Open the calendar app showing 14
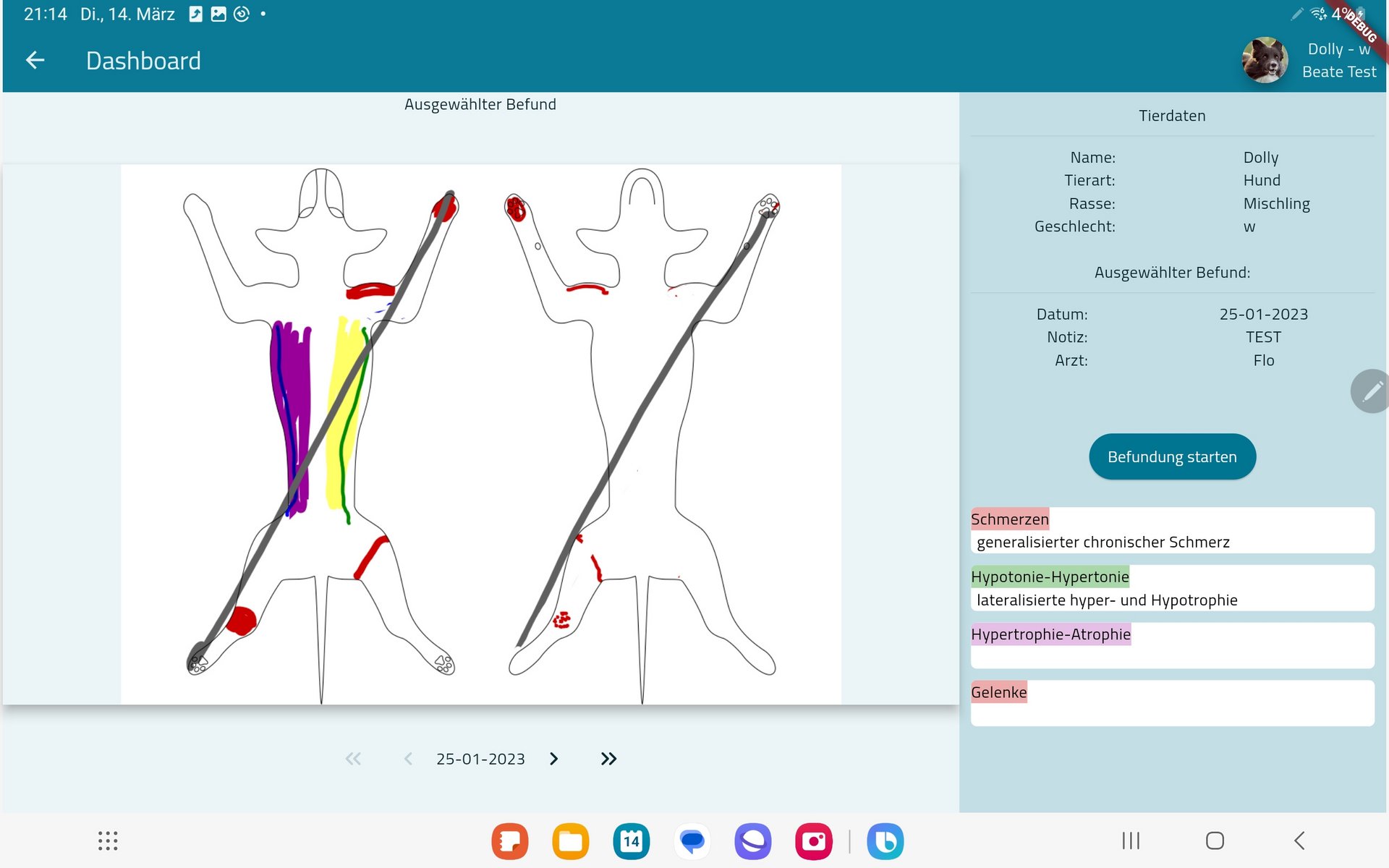Viewport: 1389px width, 868px height. [x=631, y=841]
